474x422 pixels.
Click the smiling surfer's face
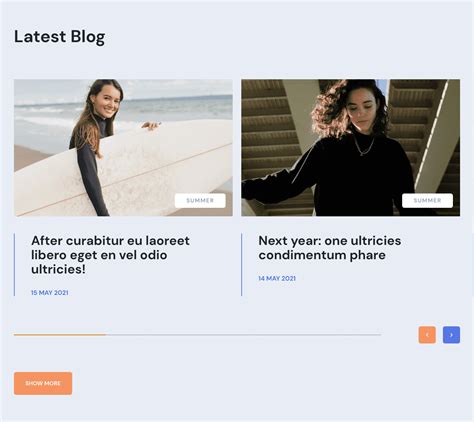click(x=107, y=100)
